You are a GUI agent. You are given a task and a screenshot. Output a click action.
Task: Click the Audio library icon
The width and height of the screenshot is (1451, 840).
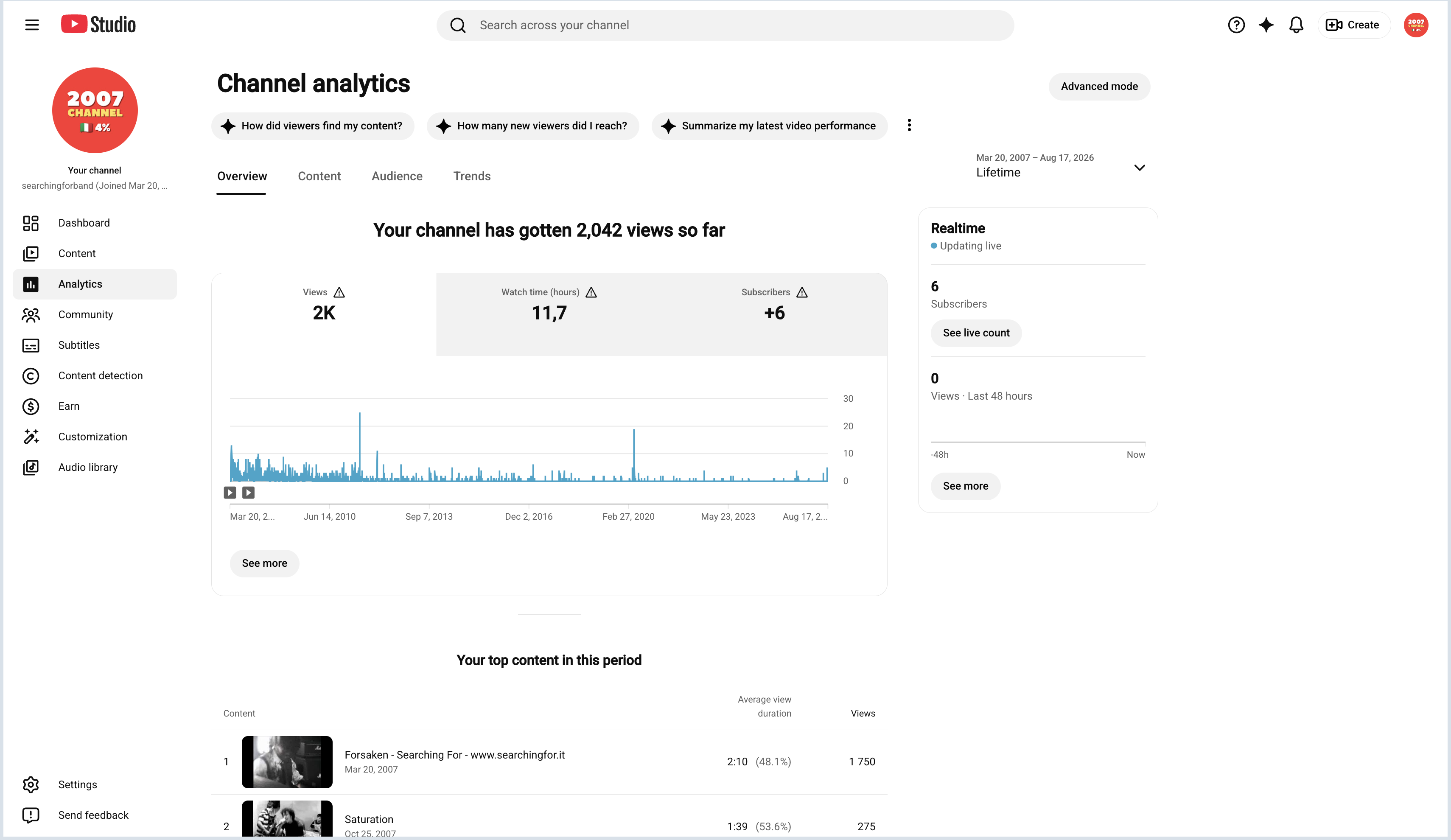(x=31, y=468)
